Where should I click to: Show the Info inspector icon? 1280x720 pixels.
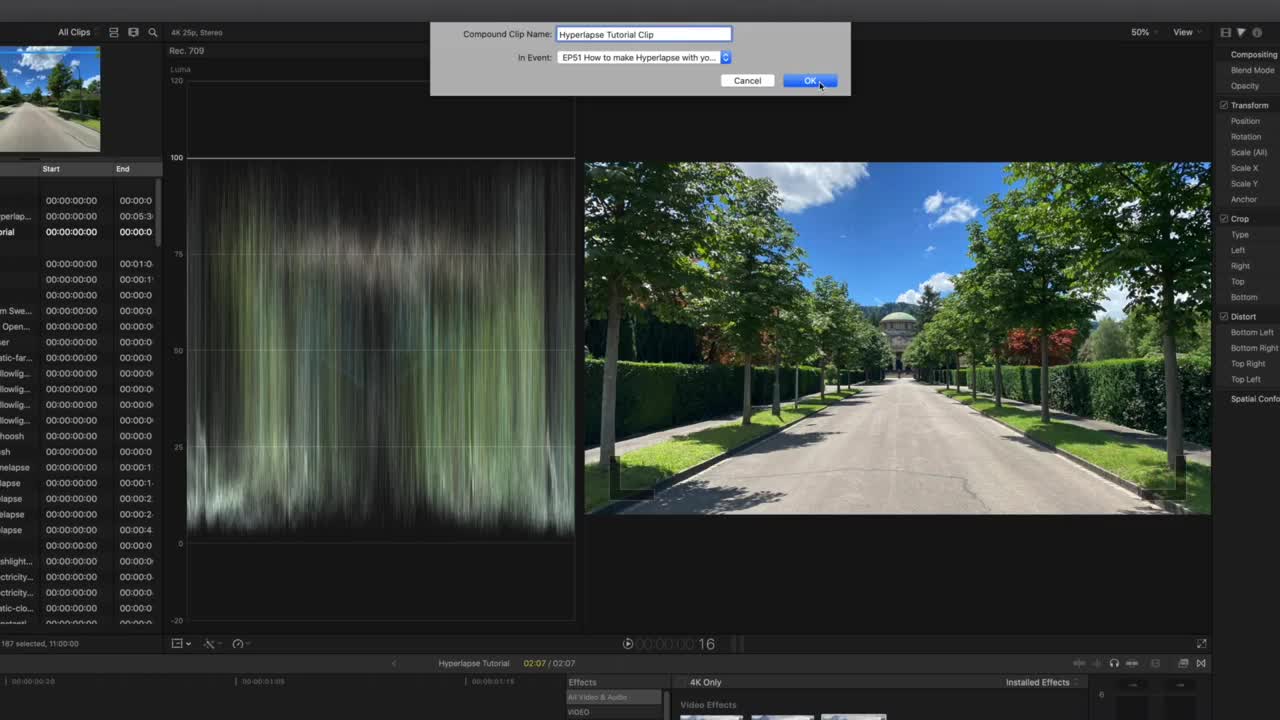[x=1256, y=33]
